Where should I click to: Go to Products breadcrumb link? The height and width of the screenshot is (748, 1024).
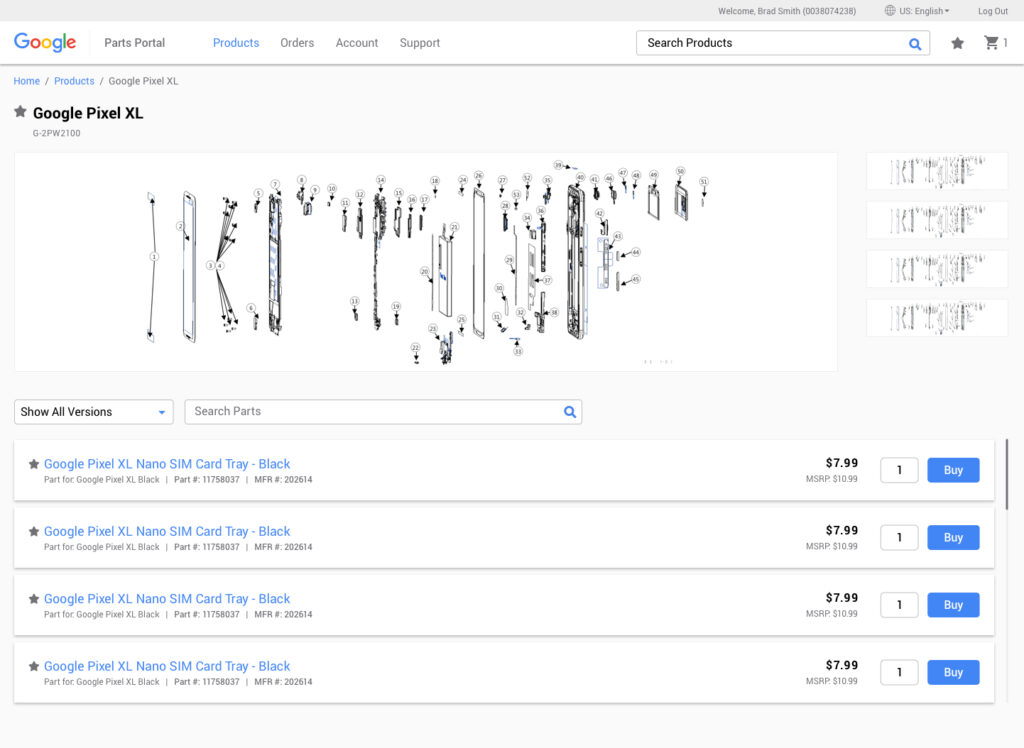point(74,81)
